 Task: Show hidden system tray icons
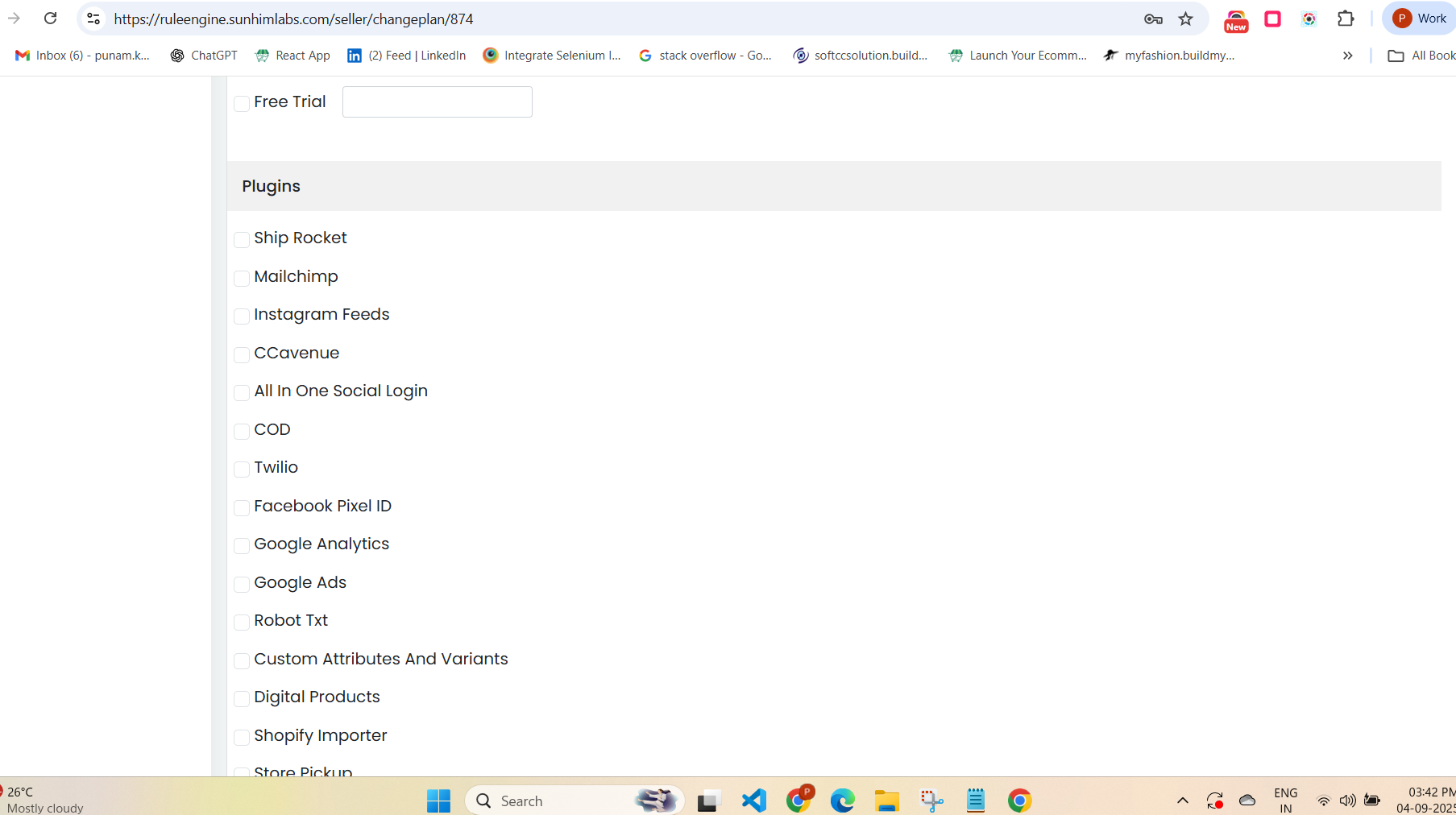pos(1182,801)
